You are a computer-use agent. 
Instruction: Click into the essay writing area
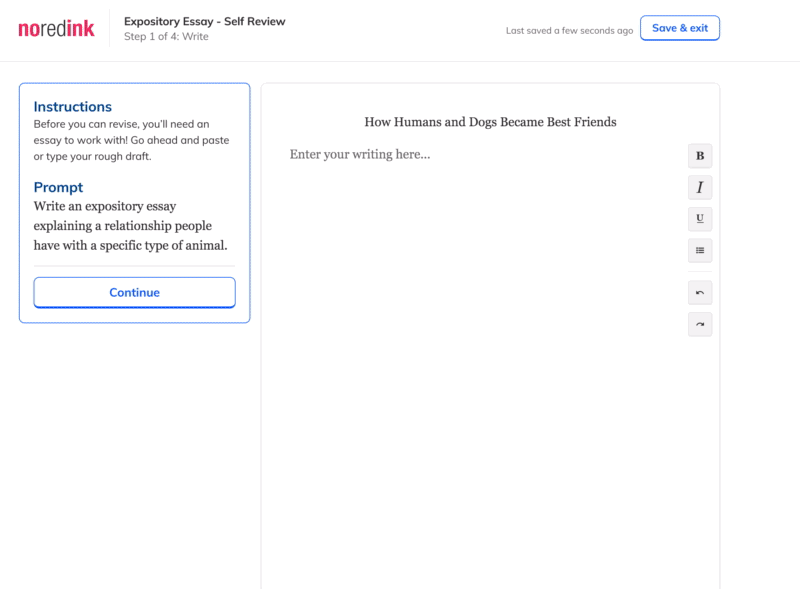[480, 154]
